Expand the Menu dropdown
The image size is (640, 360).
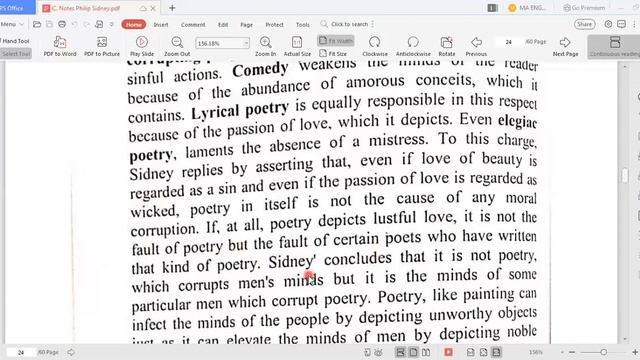point(11,24)
